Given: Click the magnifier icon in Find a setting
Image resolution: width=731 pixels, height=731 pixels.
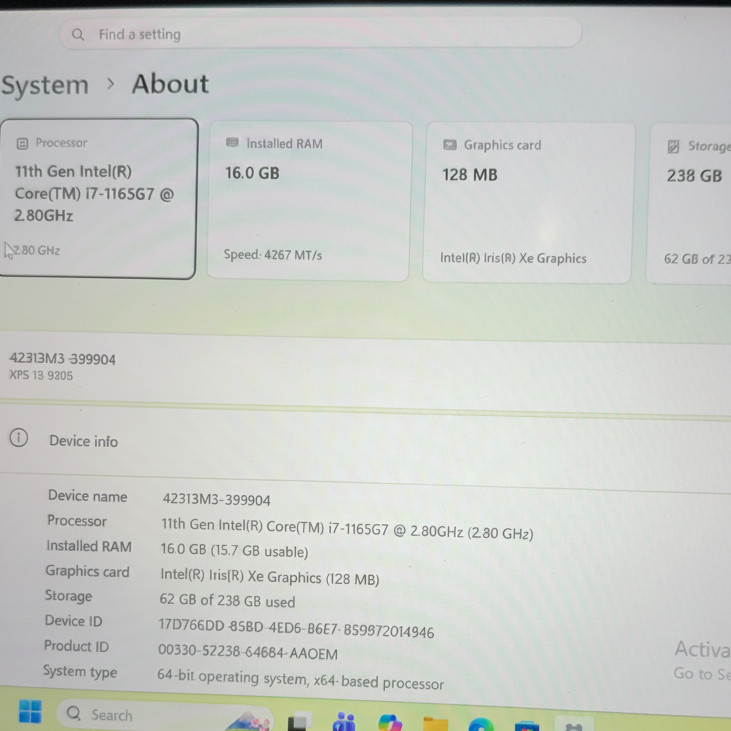Looking at the screenshot, I should (x=78, y=34).
